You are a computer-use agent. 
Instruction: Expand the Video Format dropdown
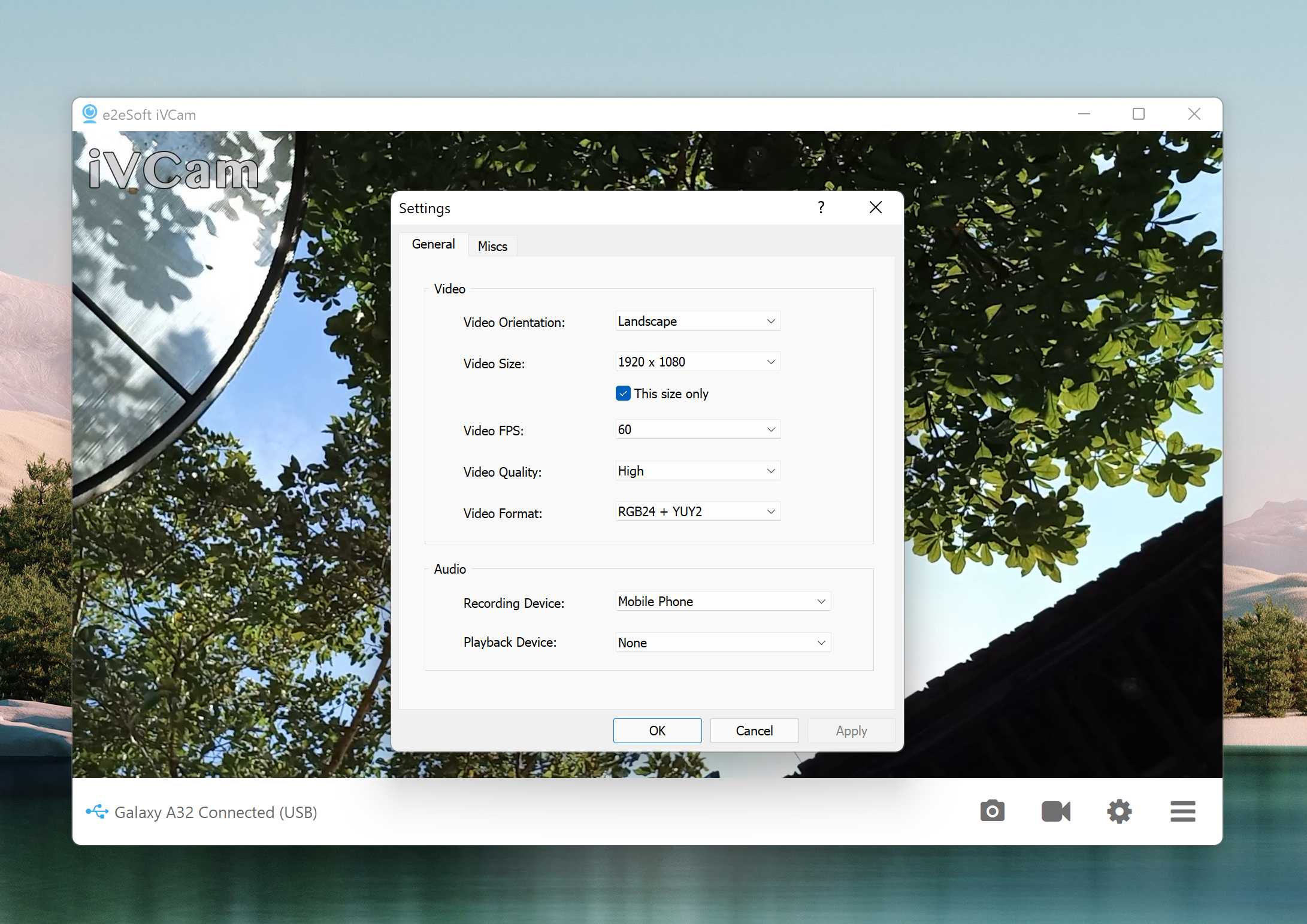pos(698,511)
